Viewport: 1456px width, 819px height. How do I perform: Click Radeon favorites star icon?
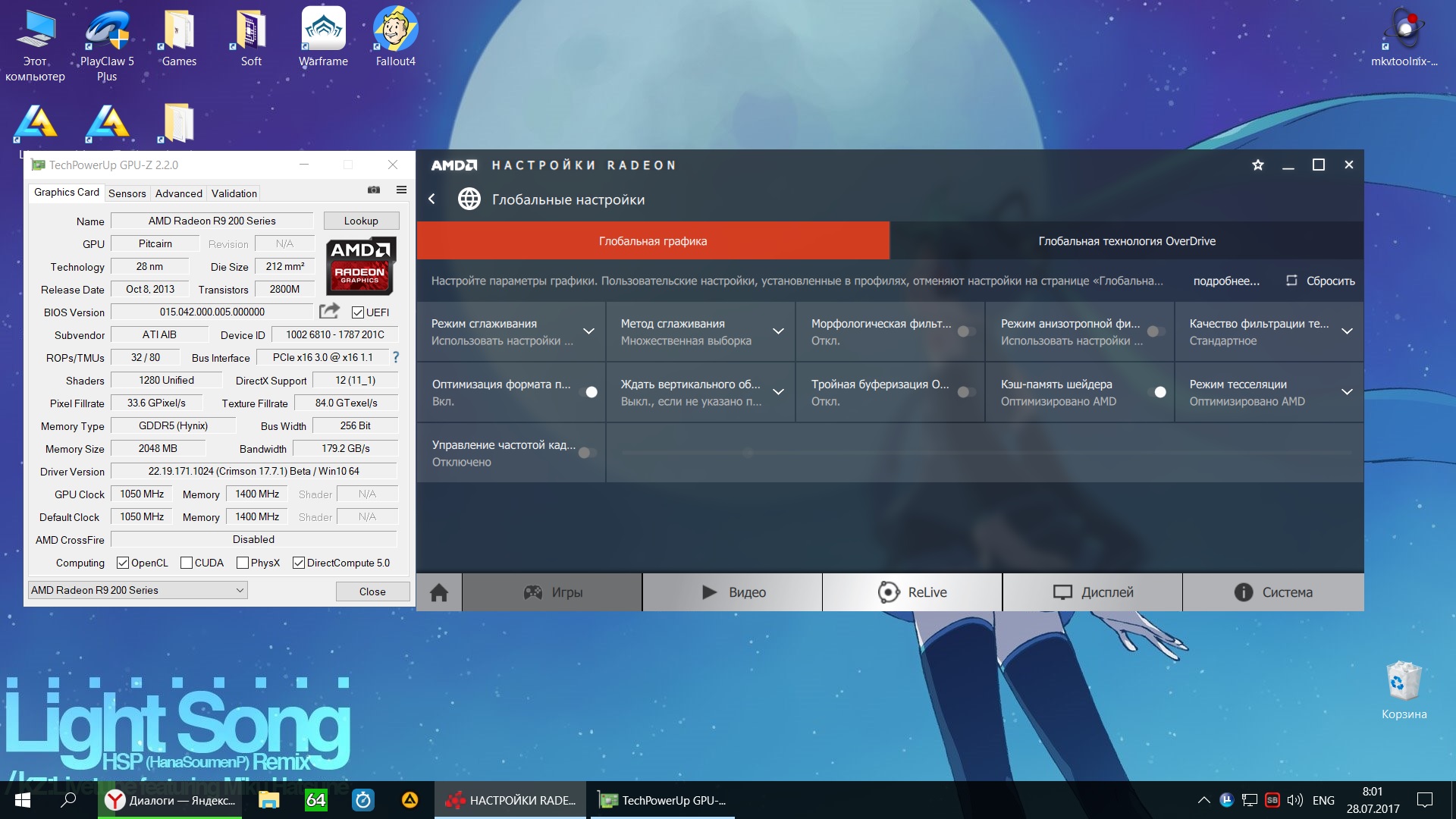[x=1258, y=165]
